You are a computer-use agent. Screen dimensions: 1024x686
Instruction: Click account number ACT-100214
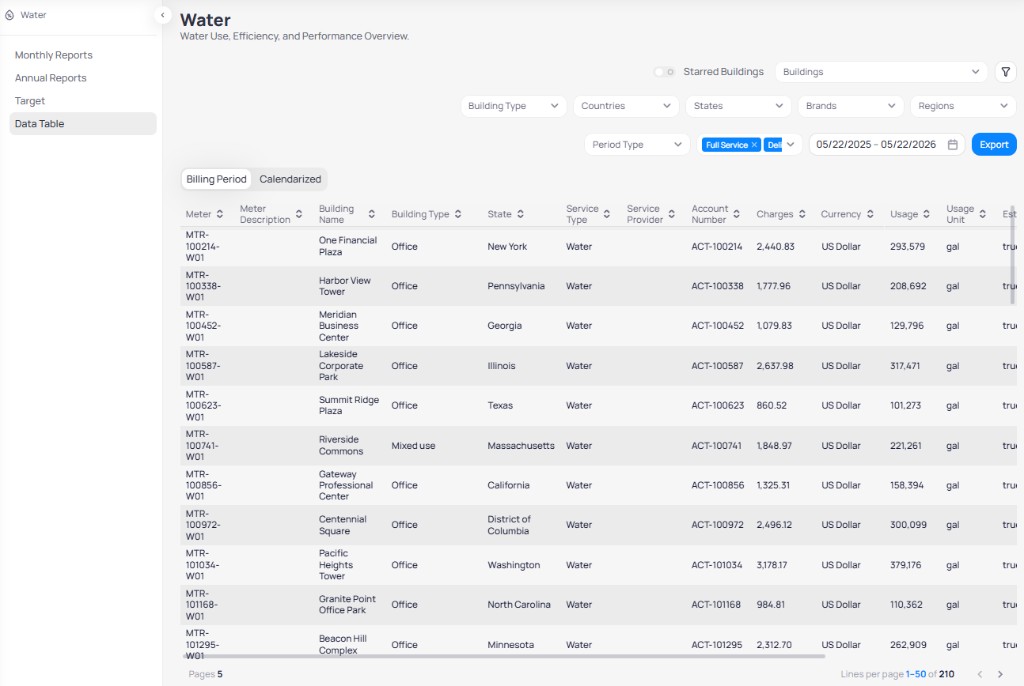pos(717,247)
